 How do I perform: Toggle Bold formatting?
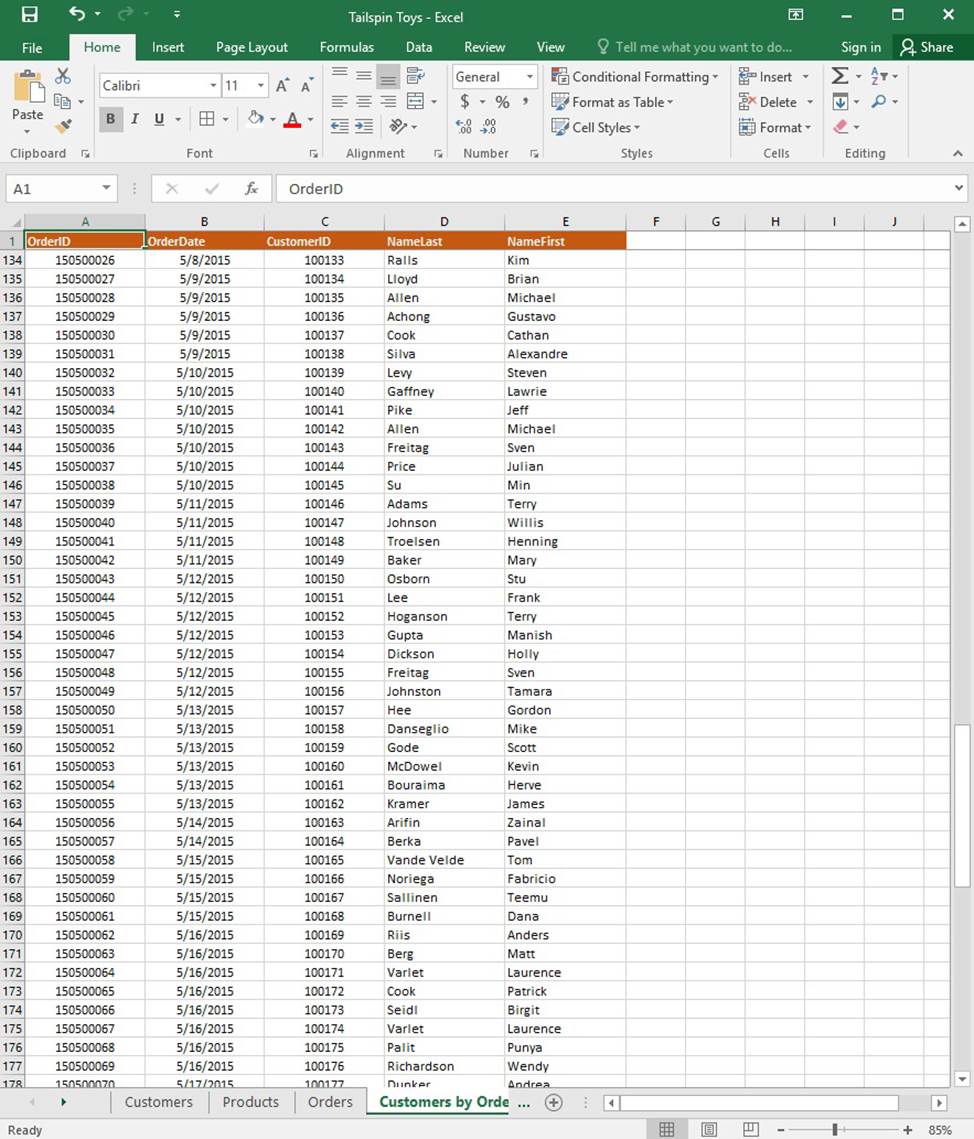110,119
